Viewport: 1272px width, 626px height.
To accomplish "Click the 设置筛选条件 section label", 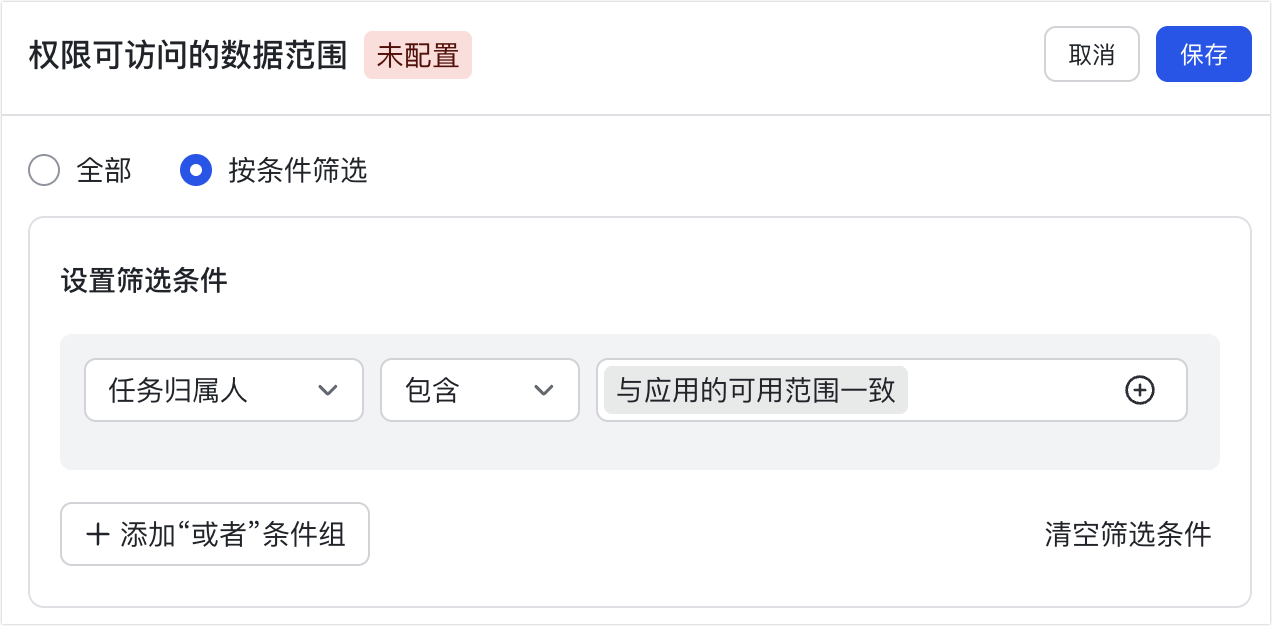I will 144,281.
